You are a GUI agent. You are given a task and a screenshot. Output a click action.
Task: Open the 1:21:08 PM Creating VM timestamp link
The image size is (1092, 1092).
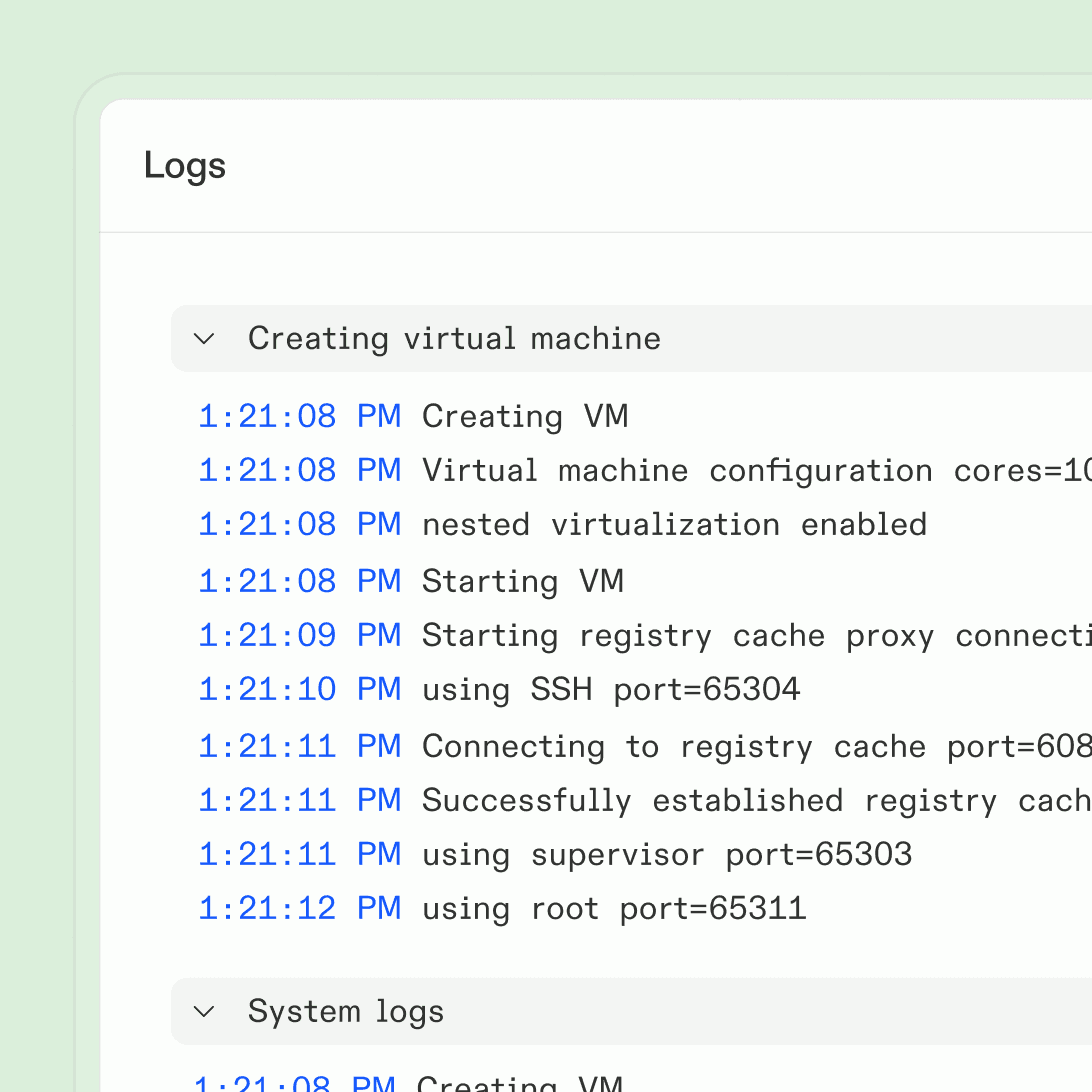click(x=299, y=416)
